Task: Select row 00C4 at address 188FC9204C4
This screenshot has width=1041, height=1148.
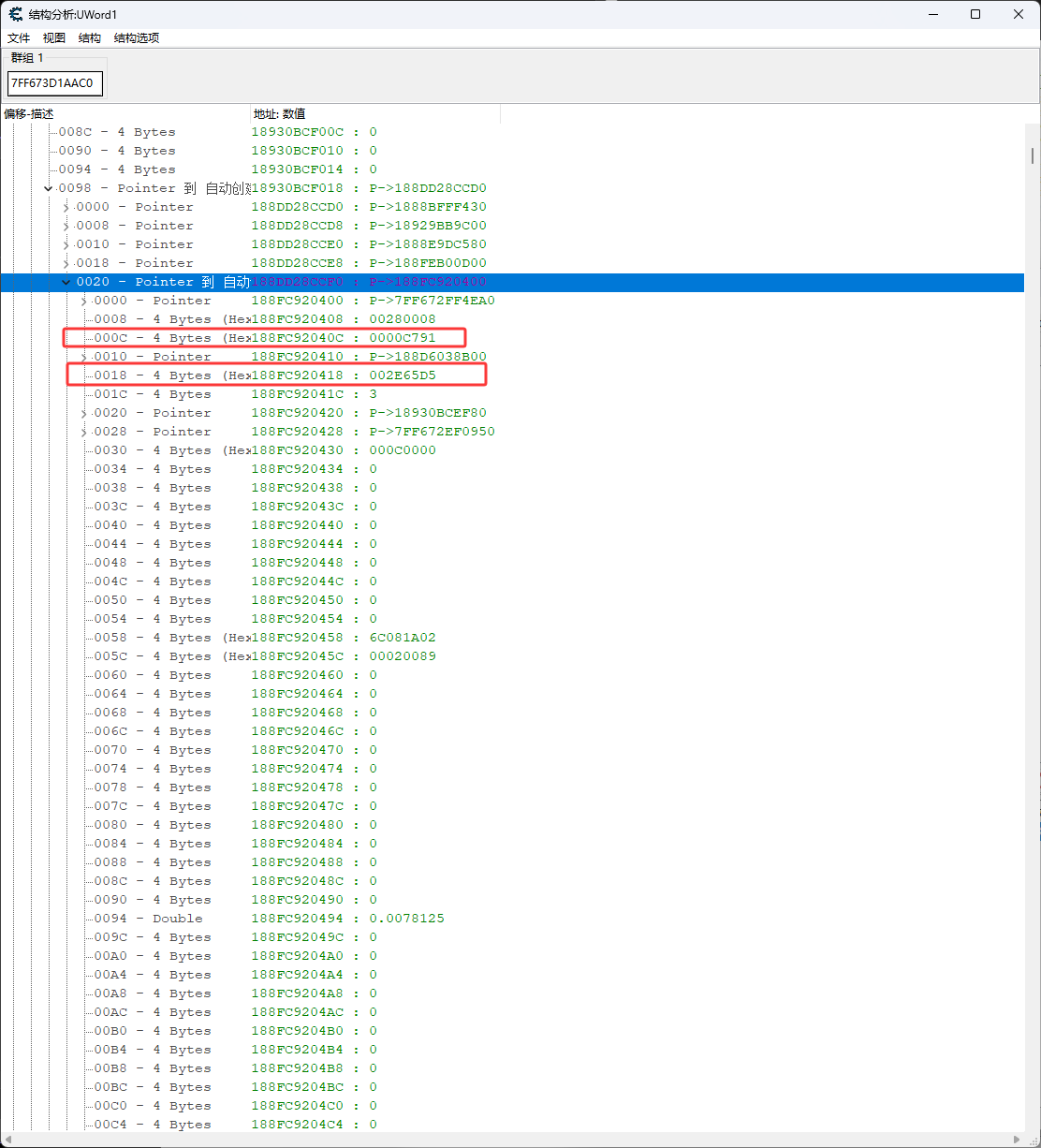Action: pos(512,1124)
